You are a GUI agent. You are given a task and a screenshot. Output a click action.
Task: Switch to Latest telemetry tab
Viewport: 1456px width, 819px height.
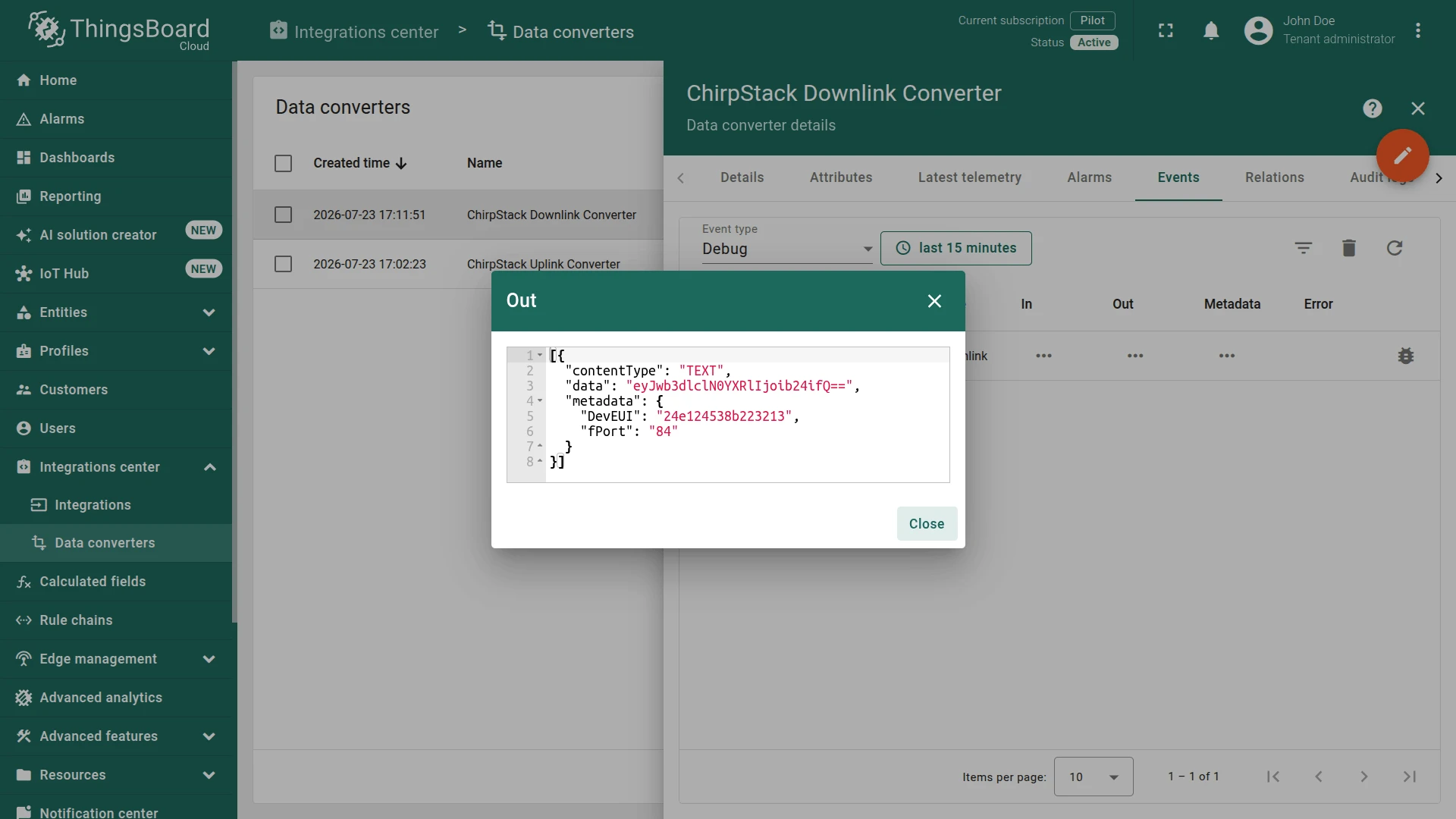(x=969, y=177)
